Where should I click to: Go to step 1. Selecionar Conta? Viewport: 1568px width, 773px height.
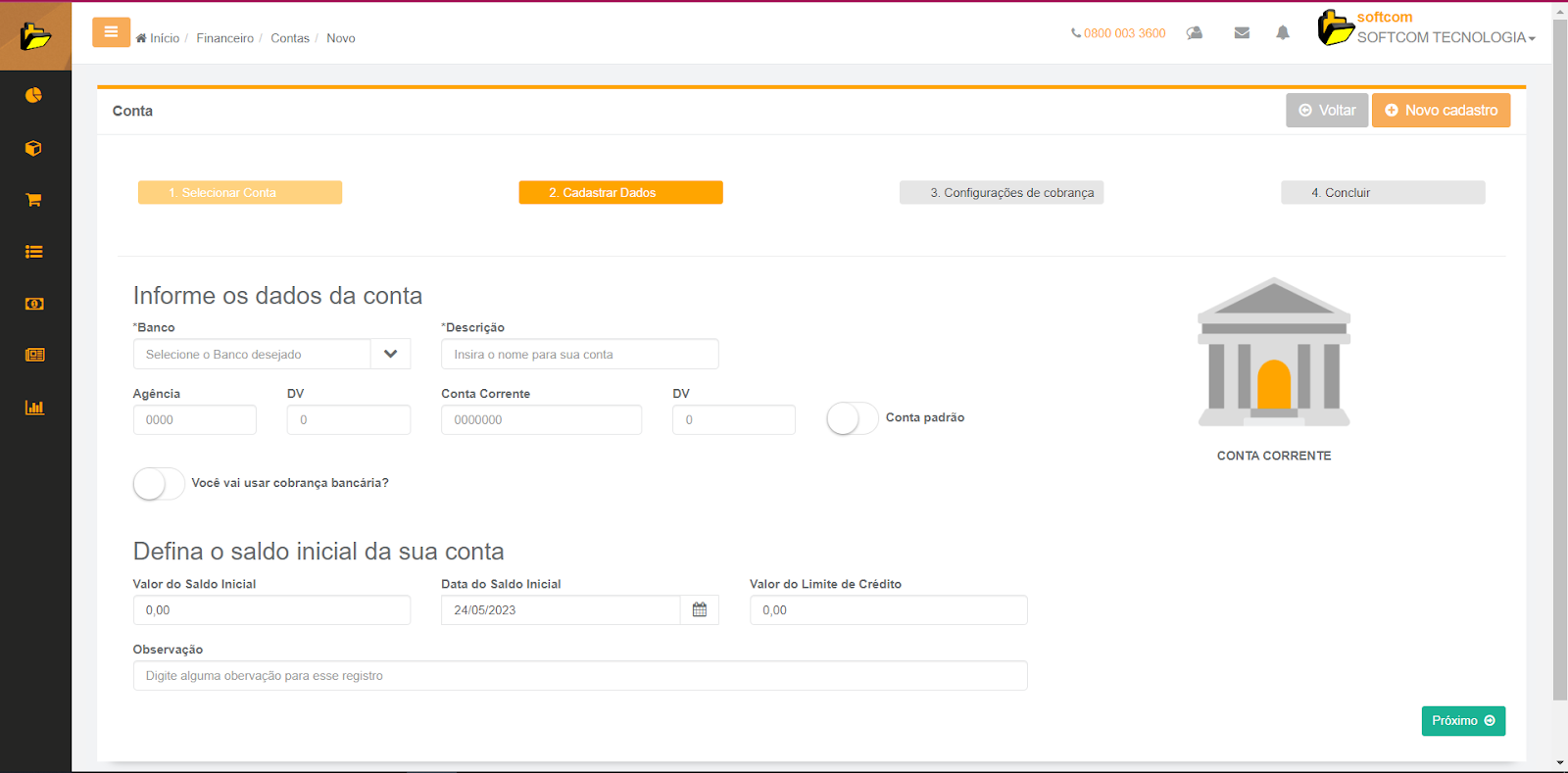240,193
